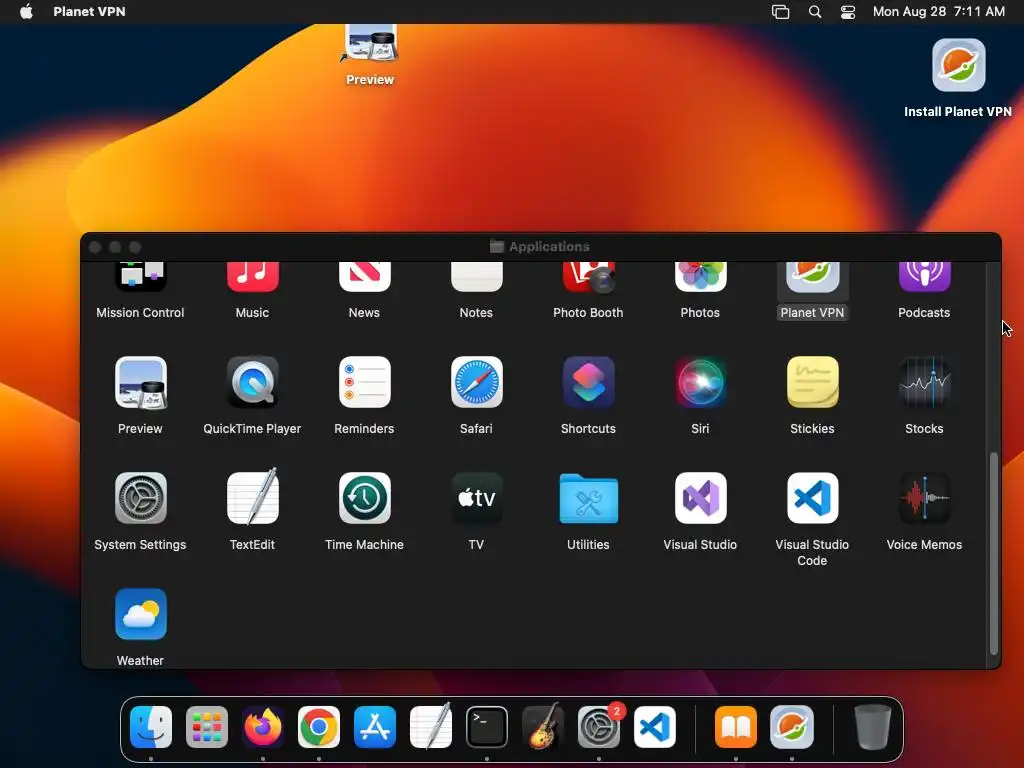Open the Stickies app
Viewport: 1024px width, 768px height.
pyautogui.click(x=812, y=383)
